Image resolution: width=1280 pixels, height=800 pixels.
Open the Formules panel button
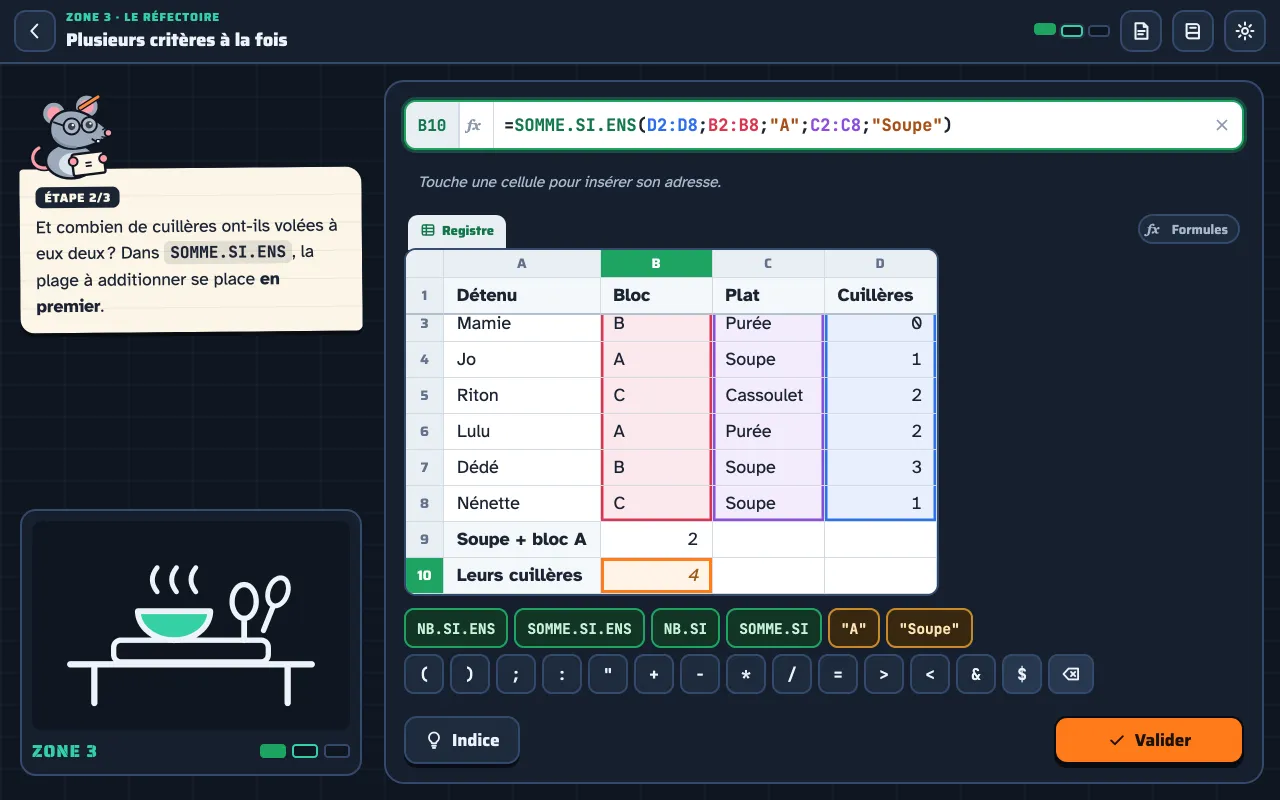pyautogui.click(x=1189, y=229)
